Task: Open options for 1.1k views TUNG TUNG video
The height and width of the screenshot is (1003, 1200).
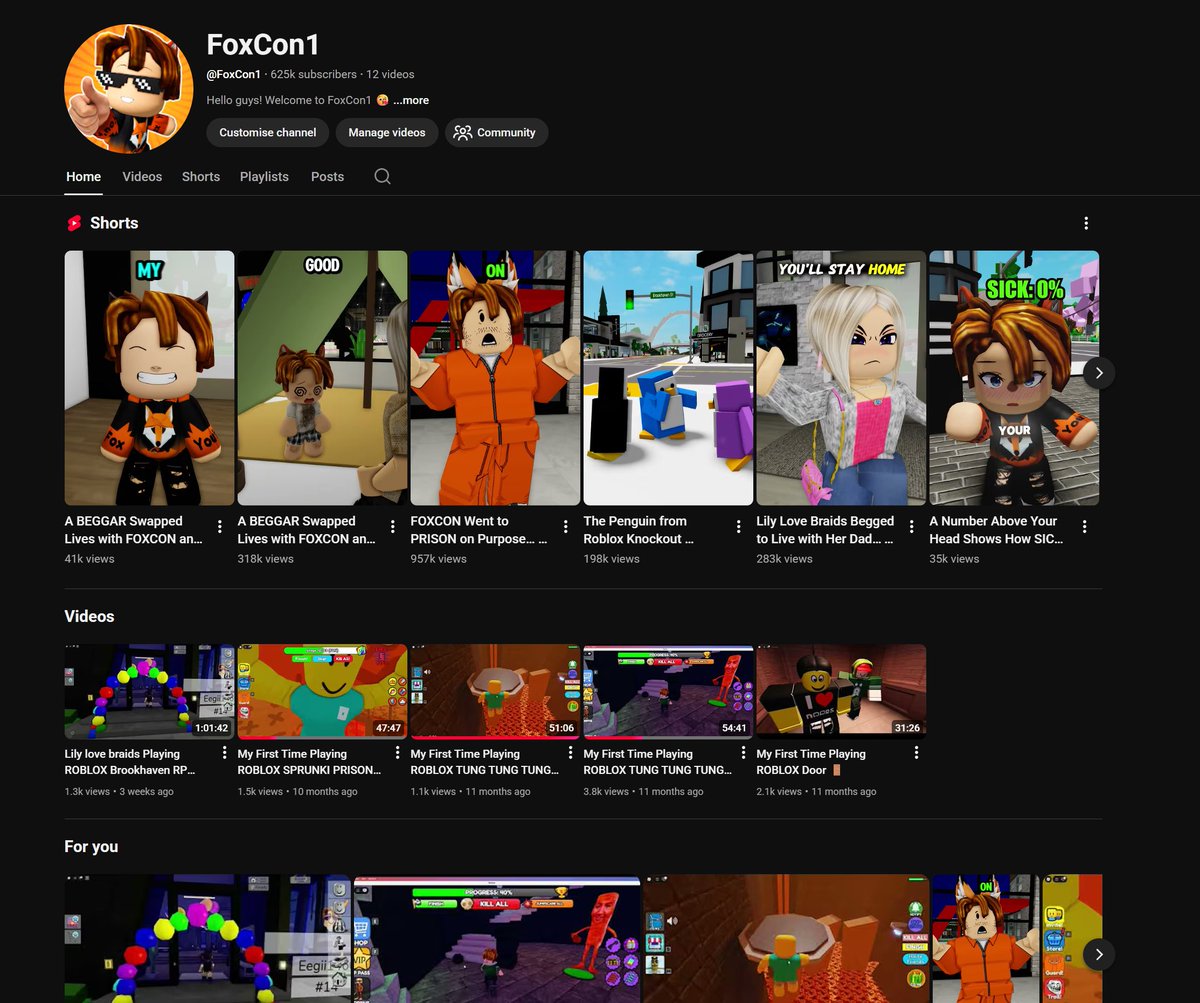Action: point(570,753)
